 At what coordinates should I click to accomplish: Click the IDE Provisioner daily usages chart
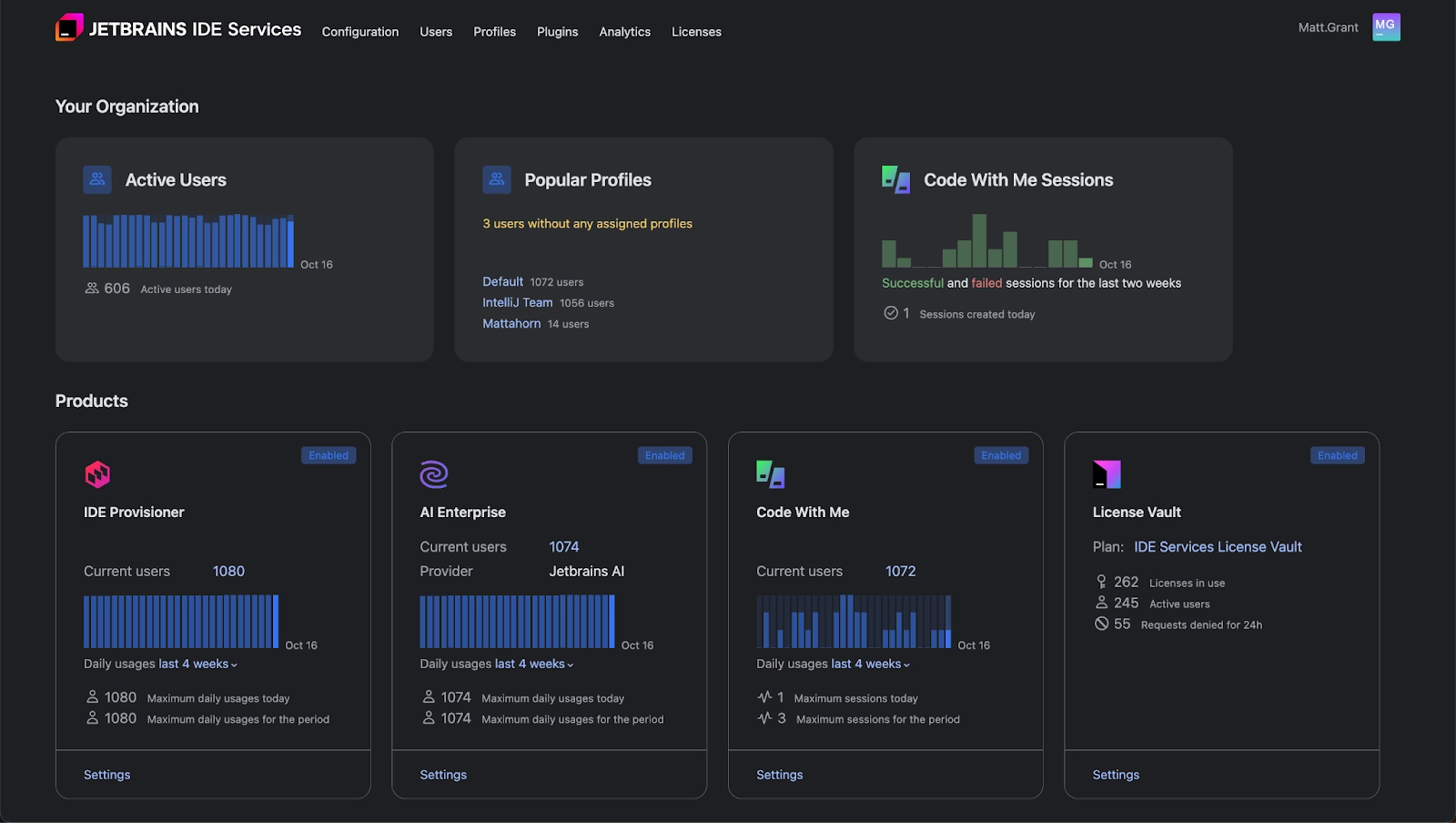181,622
